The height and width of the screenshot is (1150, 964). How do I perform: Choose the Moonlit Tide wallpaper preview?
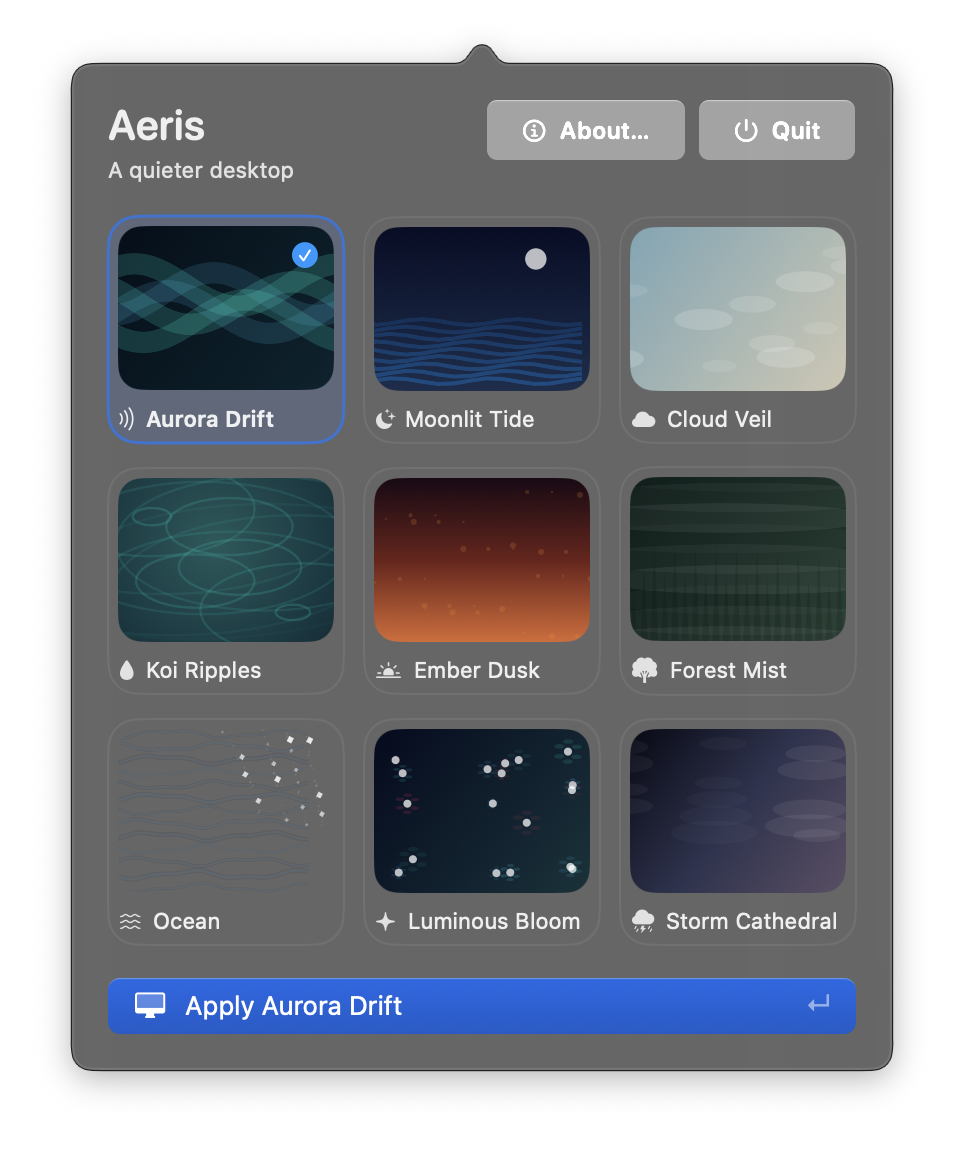[482, 308]
